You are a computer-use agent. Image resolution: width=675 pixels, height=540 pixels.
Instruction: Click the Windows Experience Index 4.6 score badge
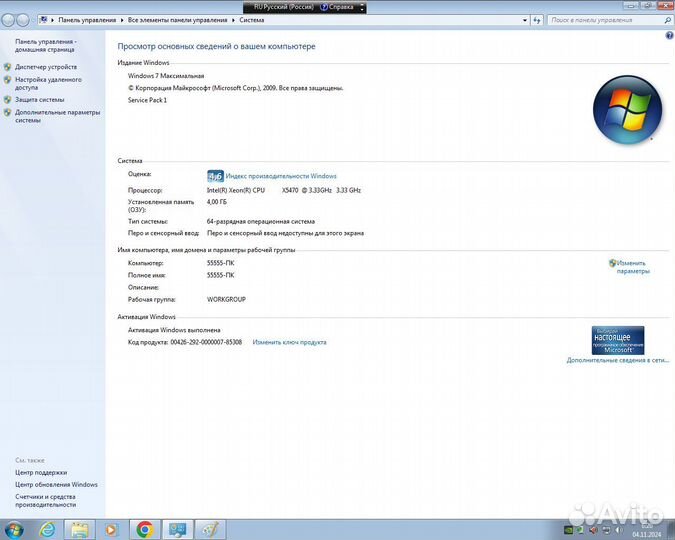pyautogui.click(x=215, y=176)
